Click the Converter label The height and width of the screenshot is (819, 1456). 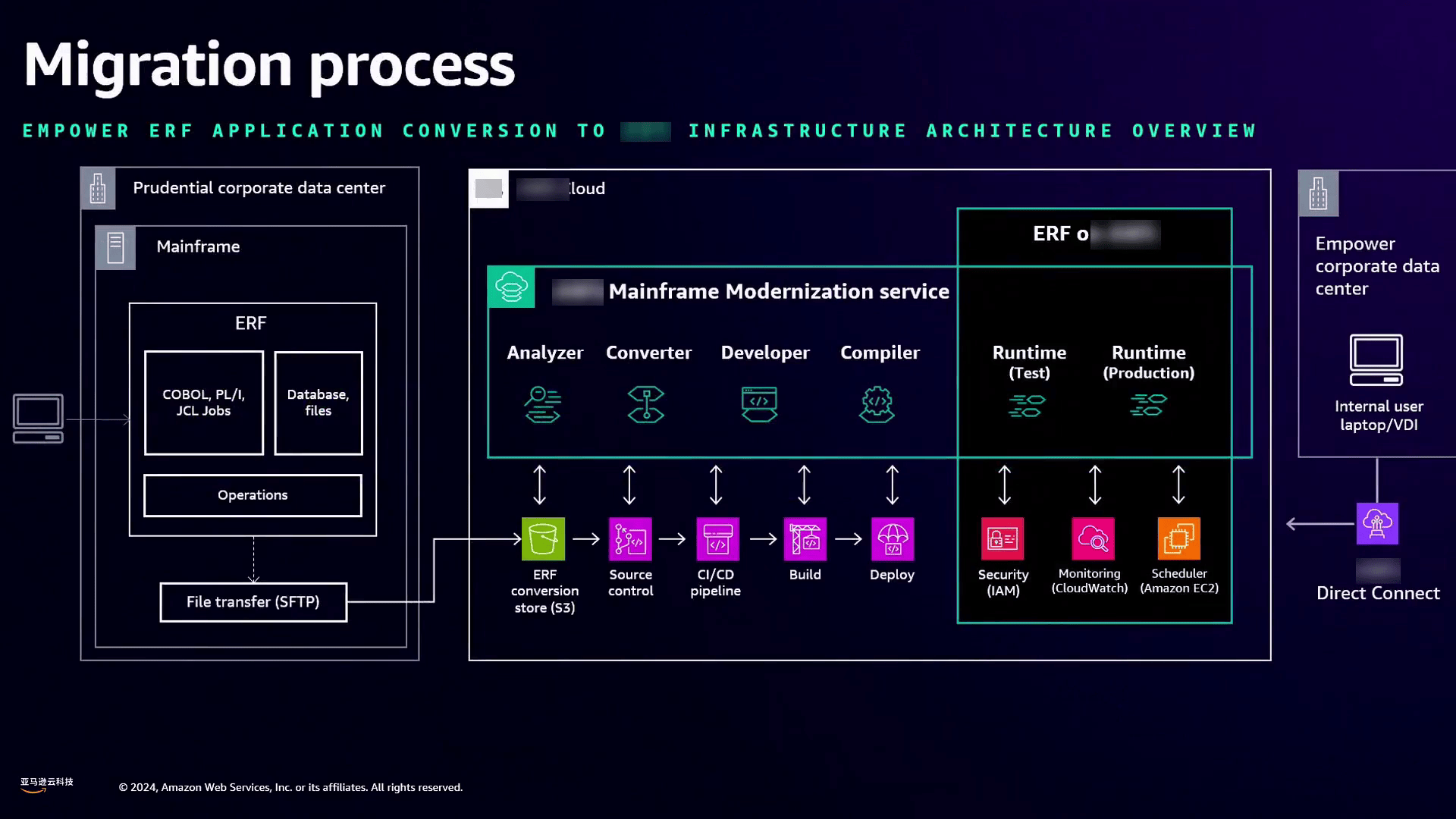pyautogui.click(x=648, y=353)
